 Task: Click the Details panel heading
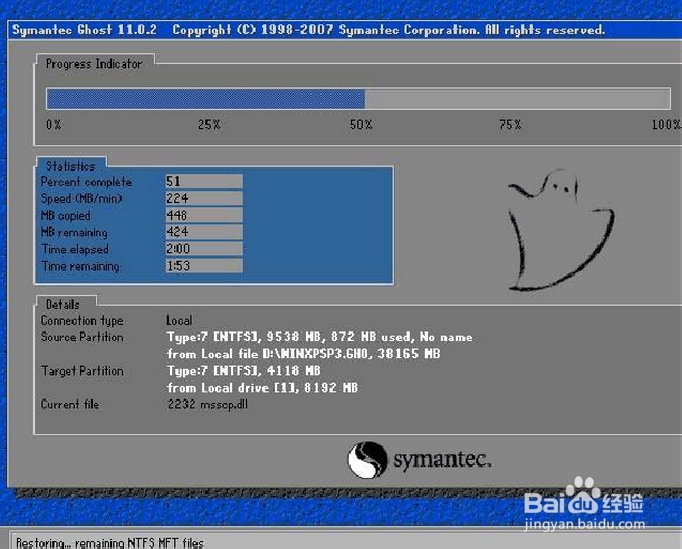[63, 304]
